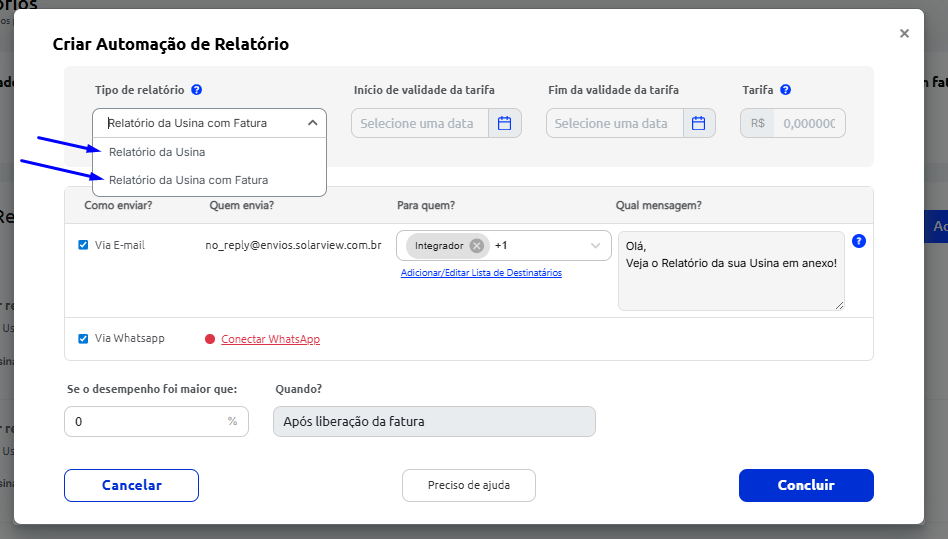Toggle the Via E-mail checkbox
This screenshot has width=948, height=539.
[83, 245]
